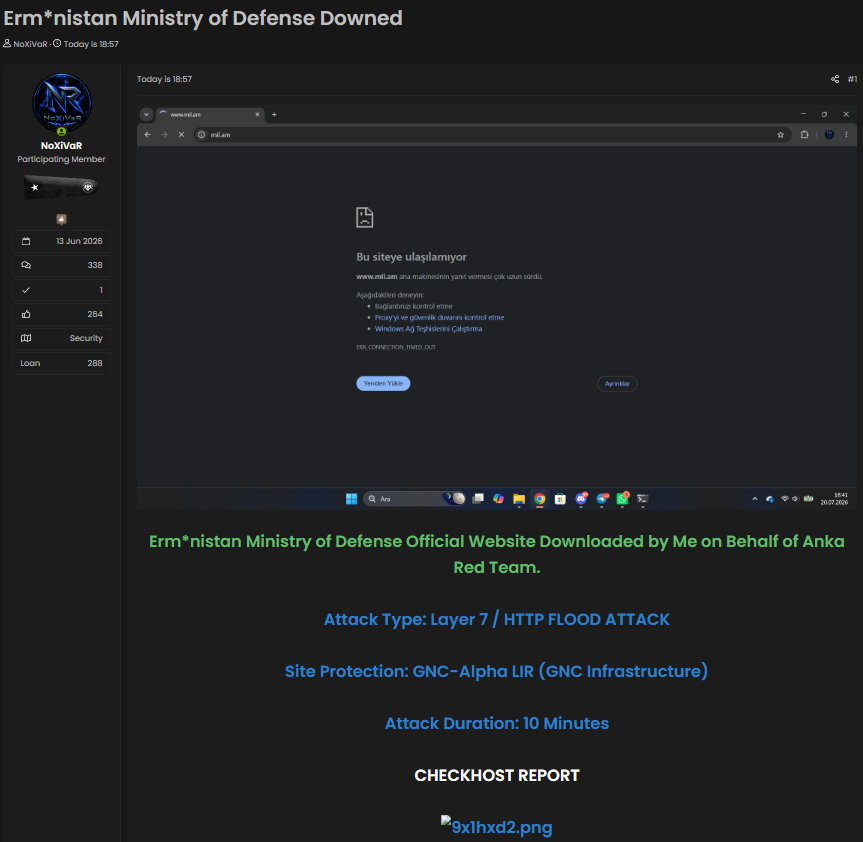Open the extensions puzzle icon
The width and height of the screenshot is (863, 842).
(804, 134)
